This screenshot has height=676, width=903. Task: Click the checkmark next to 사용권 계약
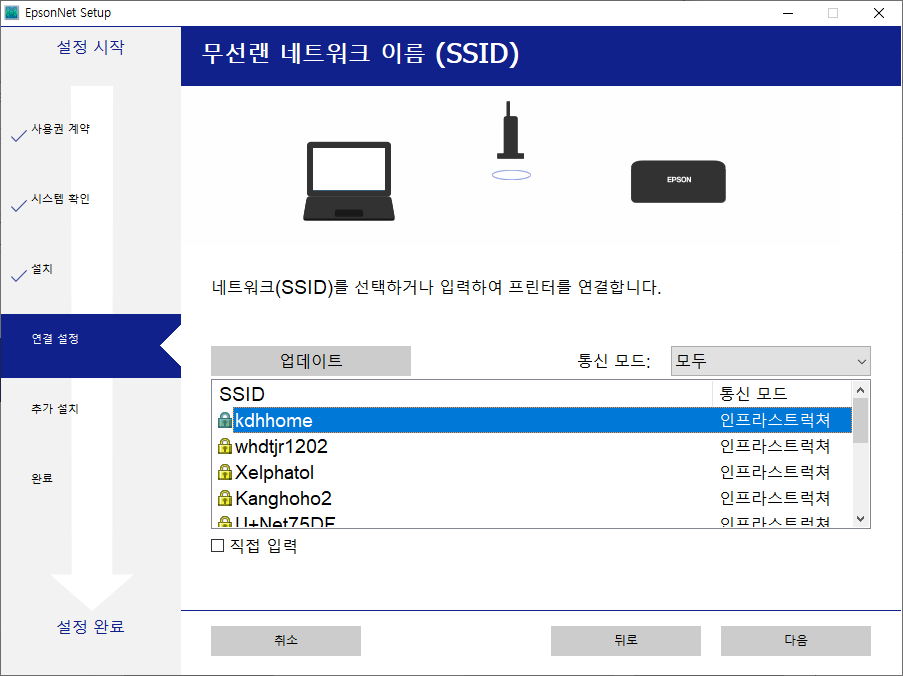point(19,135)
